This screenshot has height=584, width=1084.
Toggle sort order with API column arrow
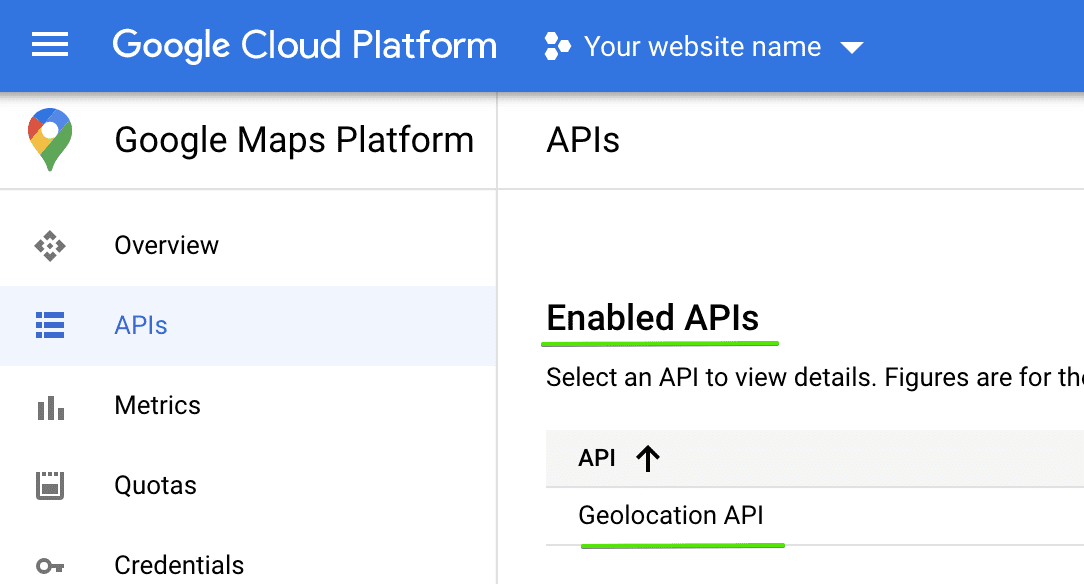coord(648,458)
